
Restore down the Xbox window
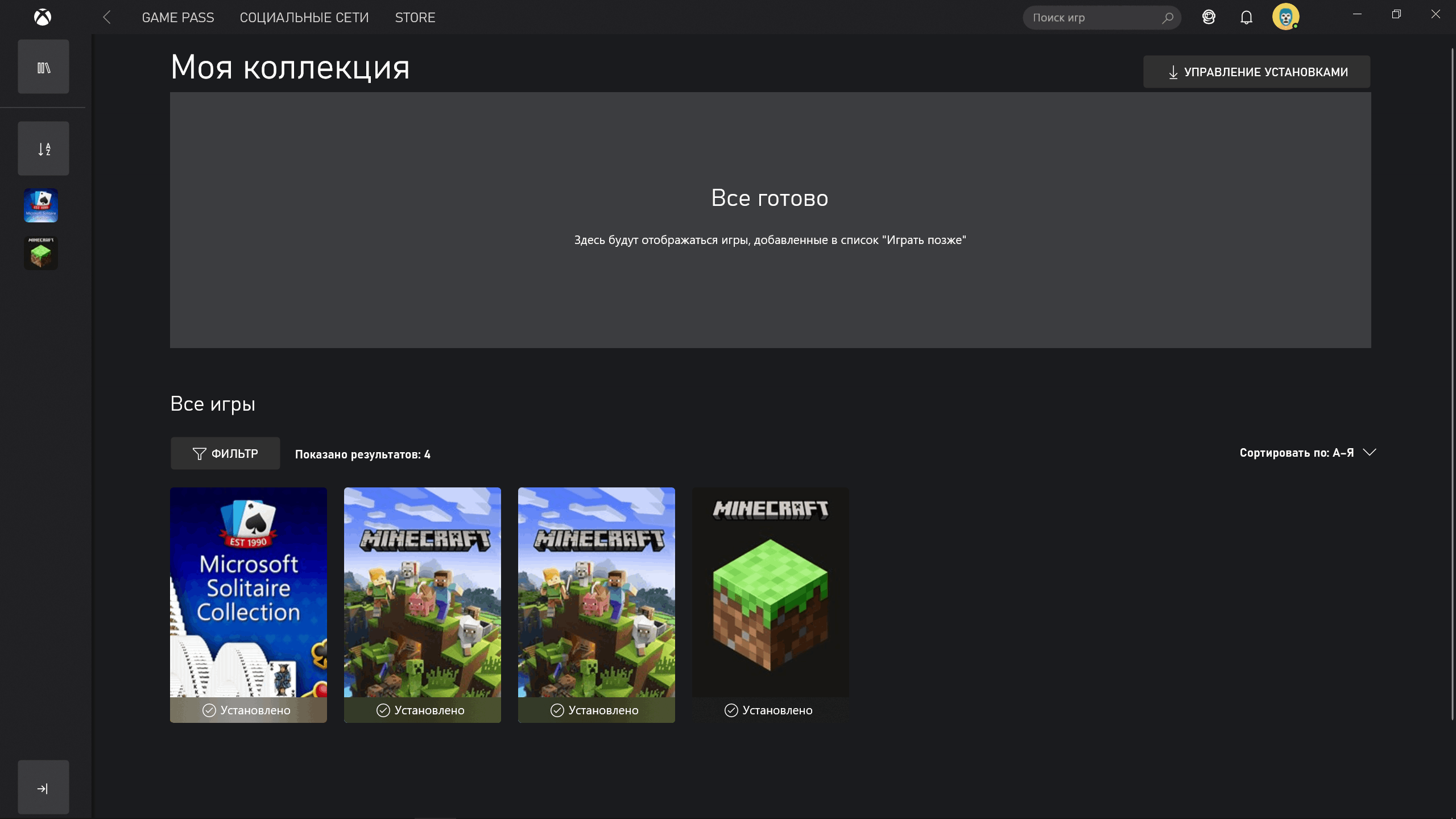(1396, 14)
